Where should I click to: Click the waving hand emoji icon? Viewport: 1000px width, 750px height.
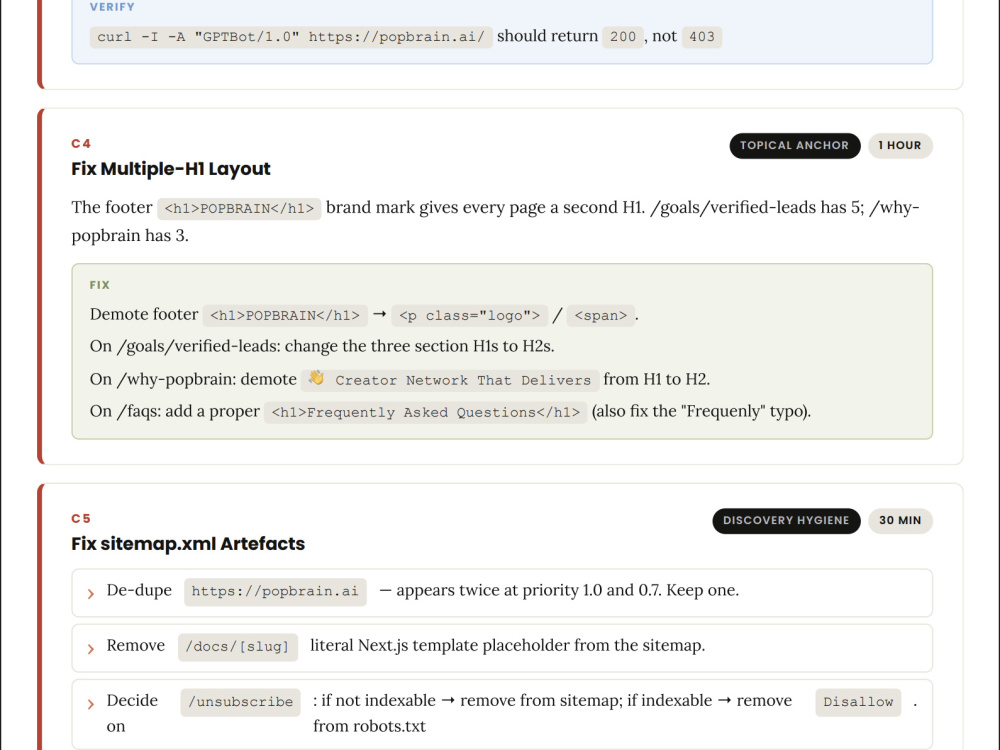[x=316, y=378]
